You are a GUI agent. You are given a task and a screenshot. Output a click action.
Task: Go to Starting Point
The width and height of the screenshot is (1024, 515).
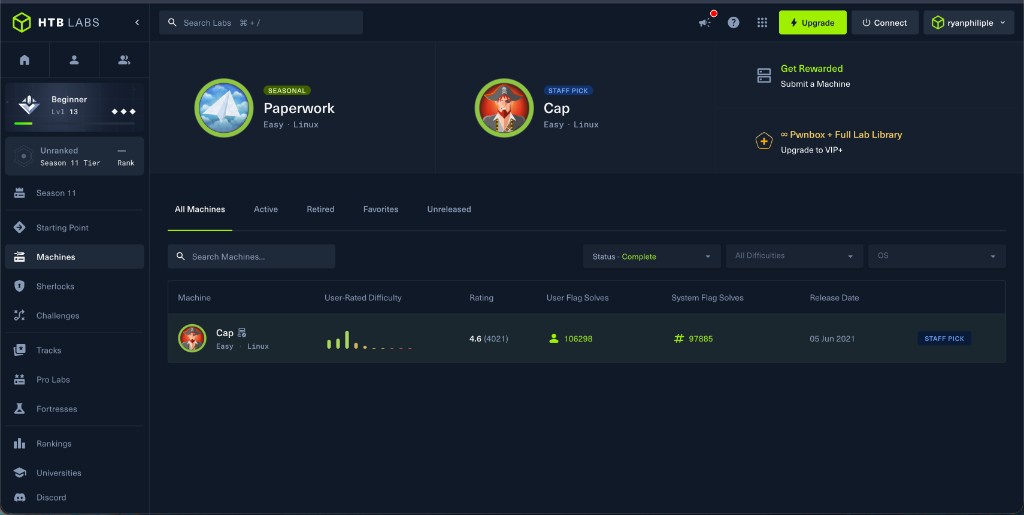point(74,228)
